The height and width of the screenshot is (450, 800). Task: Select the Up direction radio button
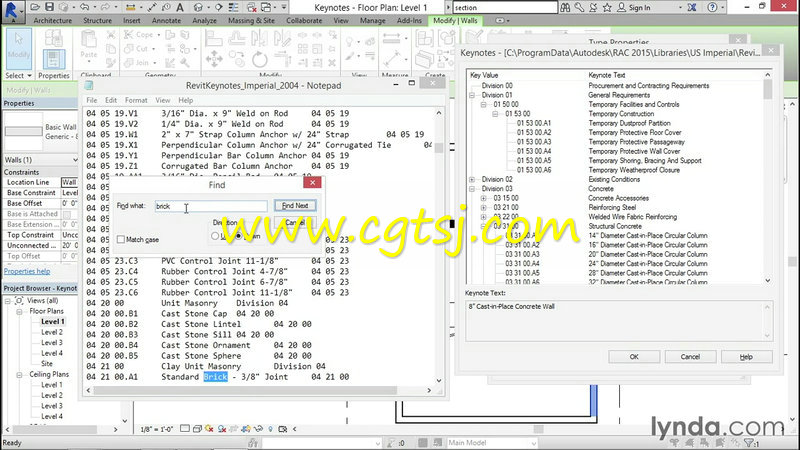pyautogui.click(x=215, y=236)
